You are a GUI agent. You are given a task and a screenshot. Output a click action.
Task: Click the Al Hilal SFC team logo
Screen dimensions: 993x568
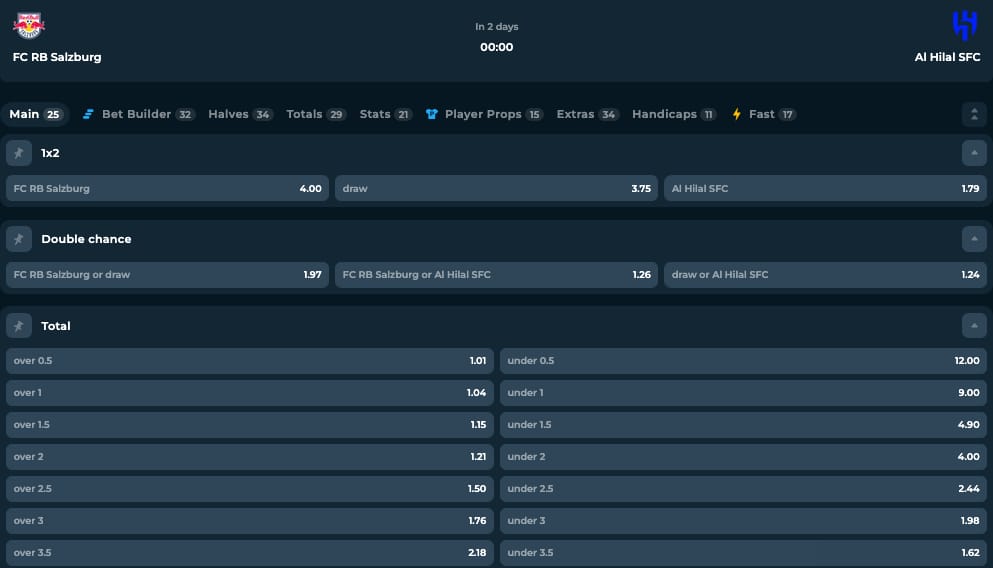tap(965, 25)
